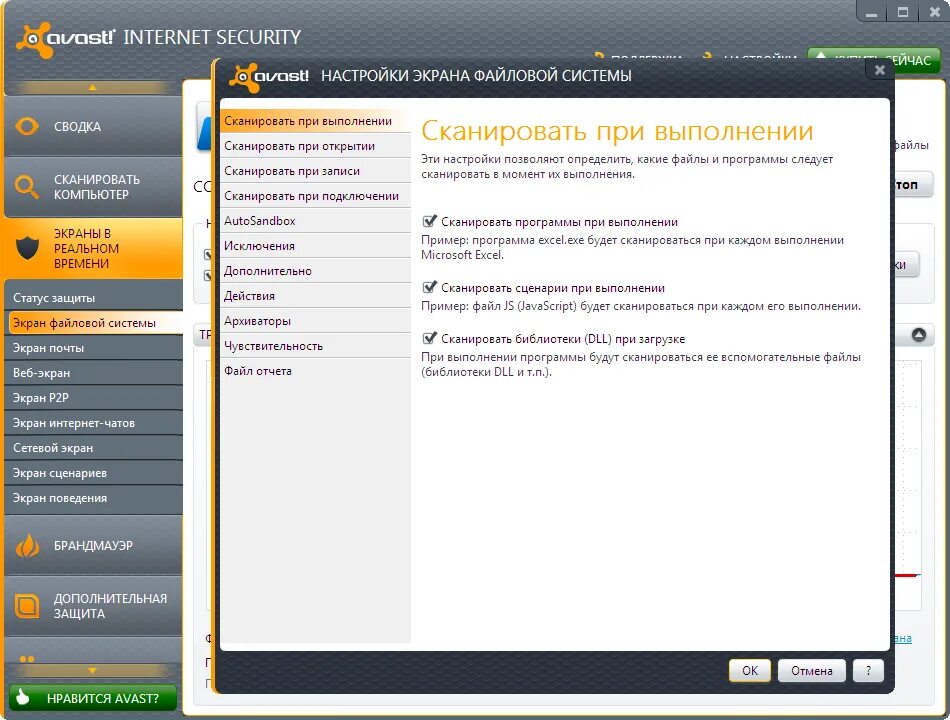Click the avast! logo in main window header

pos(65,39)
